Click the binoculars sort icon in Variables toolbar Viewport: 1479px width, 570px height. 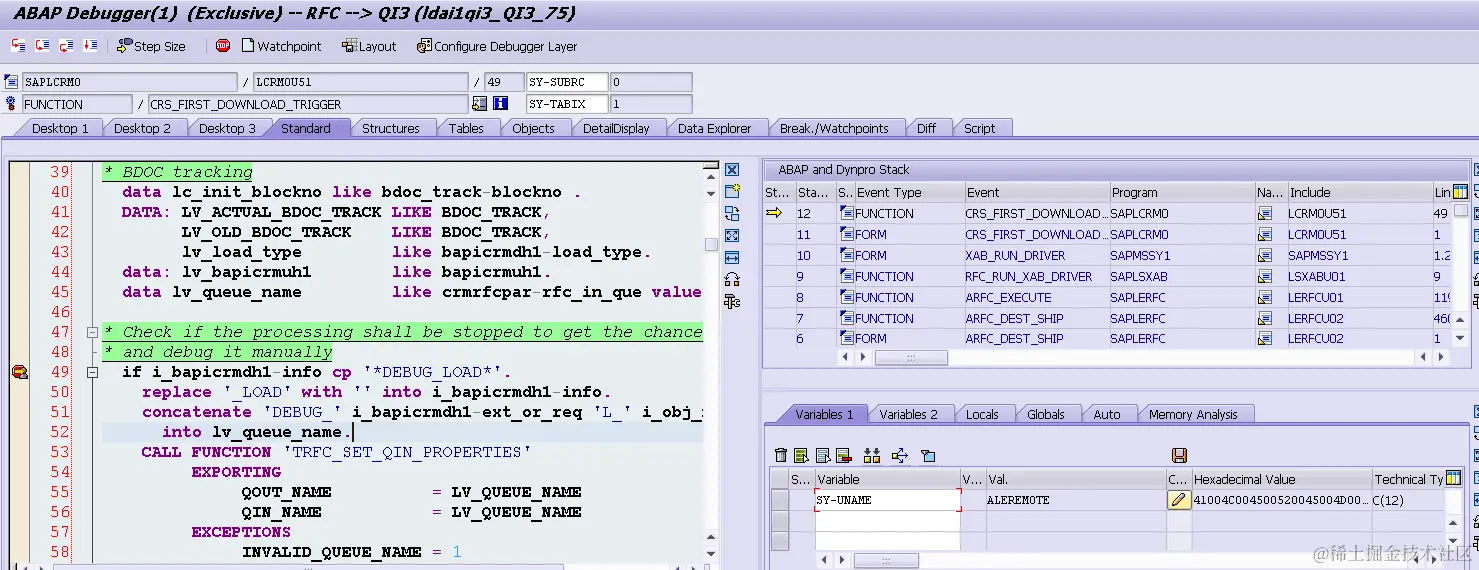pyautogui.click(x=872, y=456)
